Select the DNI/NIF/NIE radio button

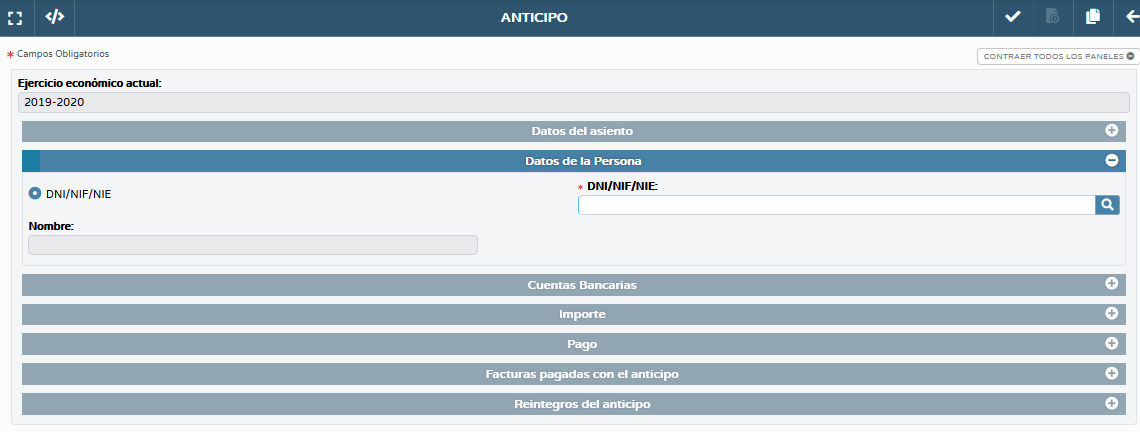click(x=34, y=193)
